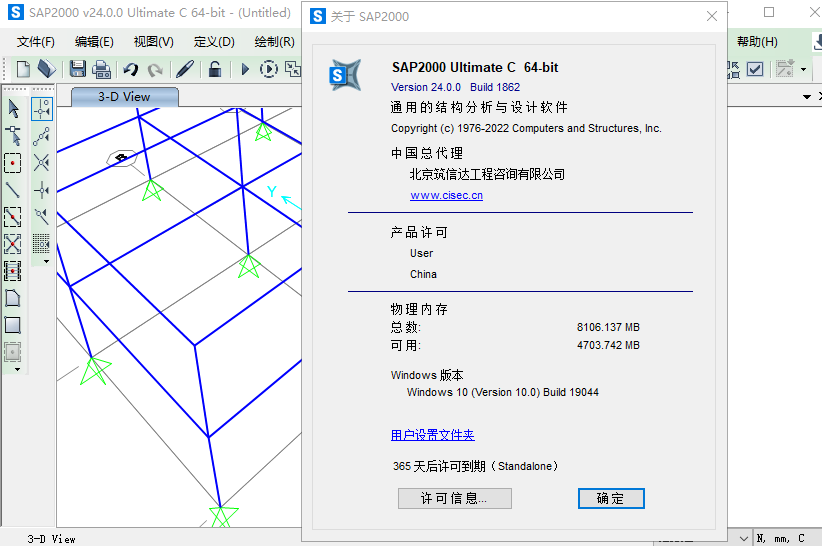Click the green joint restraint under the 3-D View tab
Screen dimensions: 822x546
point(153,191)
